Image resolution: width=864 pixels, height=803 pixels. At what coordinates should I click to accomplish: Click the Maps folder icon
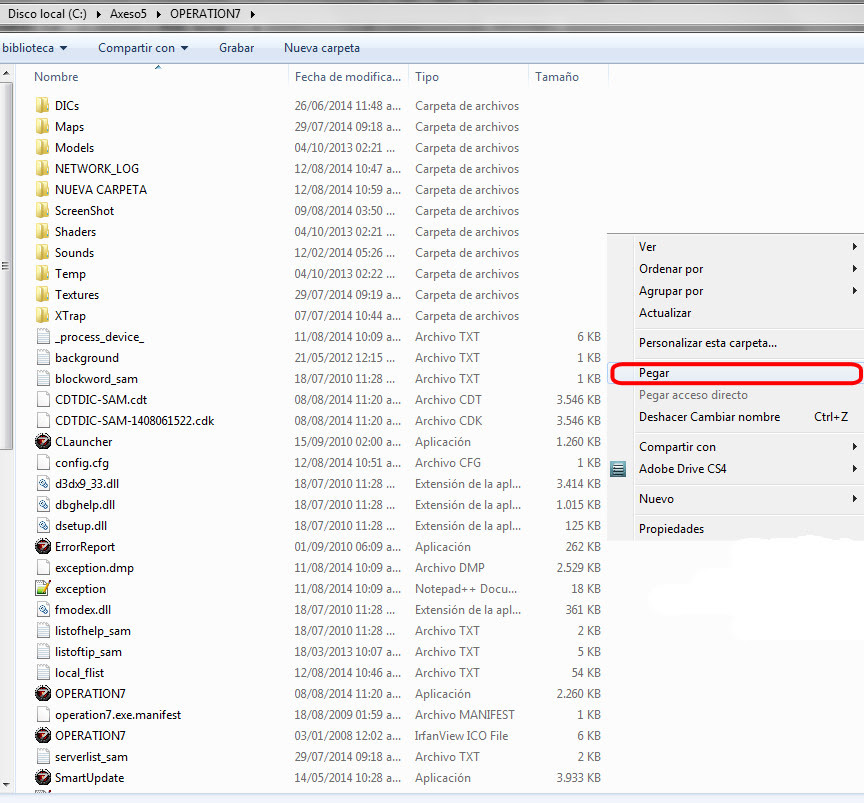coord(42,126)
